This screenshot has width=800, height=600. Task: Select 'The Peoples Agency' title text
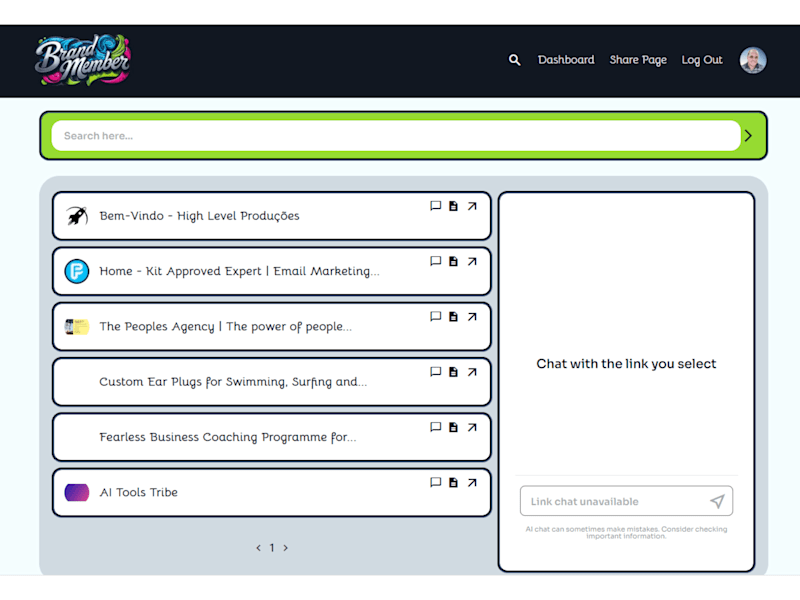226,327
